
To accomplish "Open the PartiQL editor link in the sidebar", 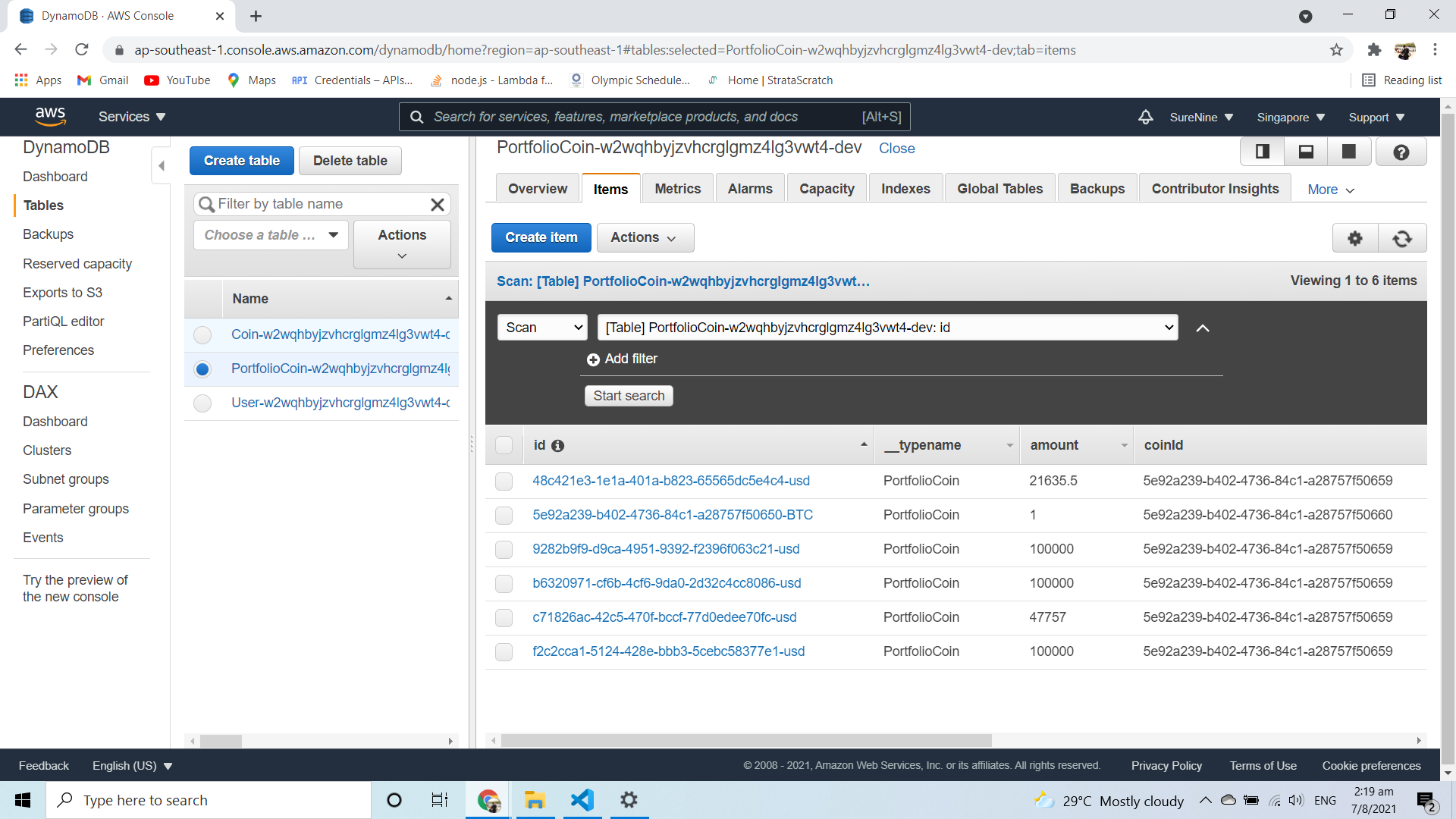I will [63, 322].
